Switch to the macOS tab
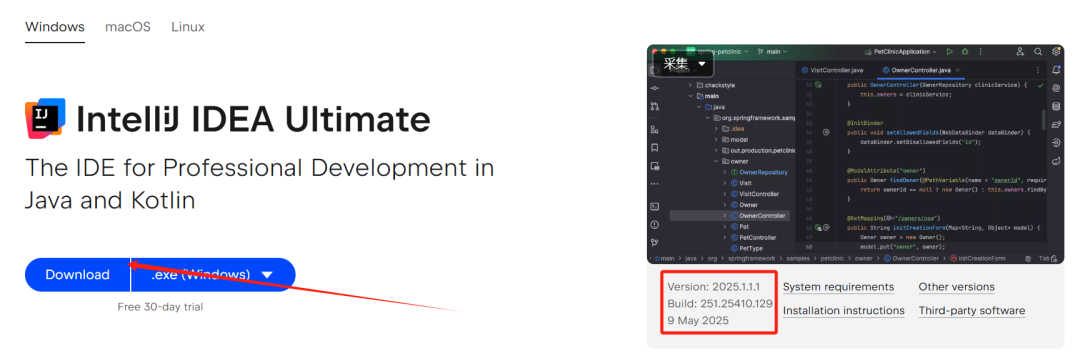1080x363 pixels. point(127,27)
